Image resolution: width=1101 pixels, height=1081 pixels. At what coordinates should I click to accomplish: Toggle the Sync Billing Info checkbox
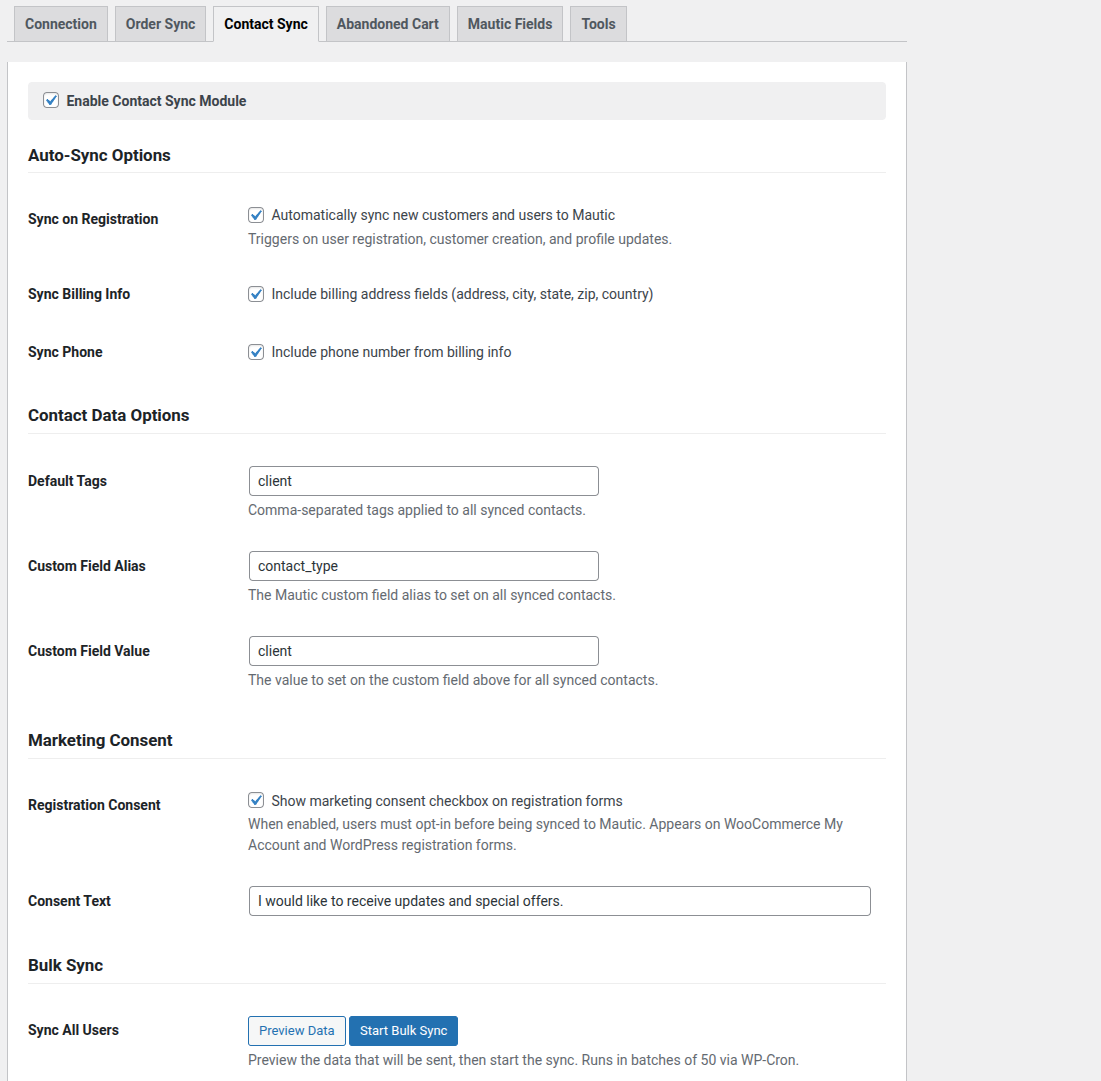pos(256,294)
